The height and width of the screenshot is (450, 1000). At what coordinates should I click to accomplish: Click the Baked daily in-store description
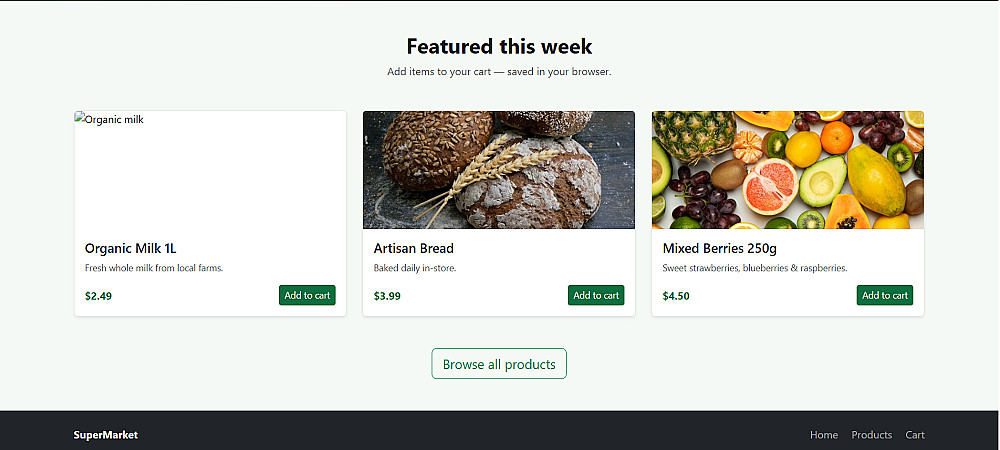(x=415, y=268)
